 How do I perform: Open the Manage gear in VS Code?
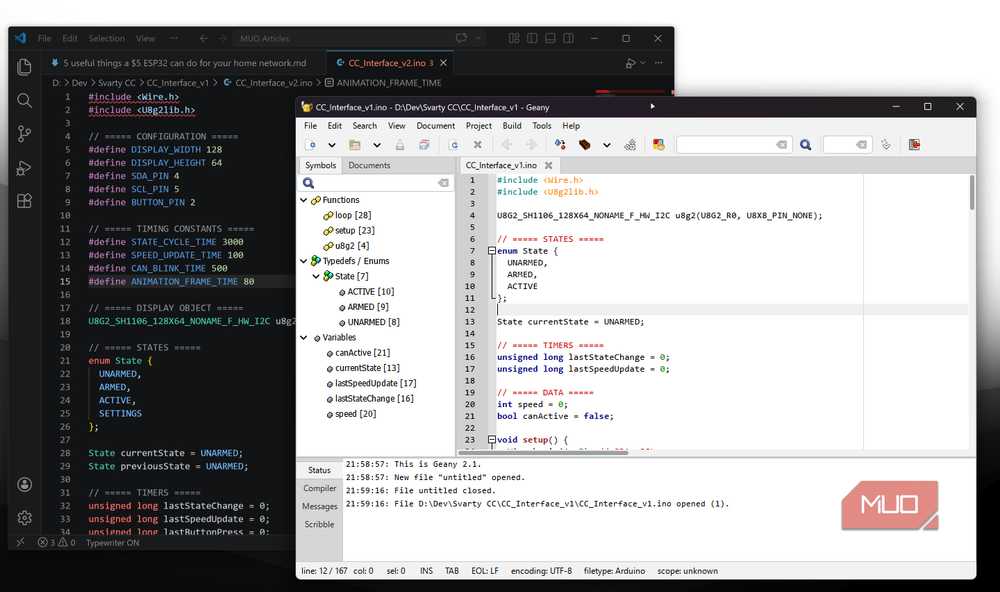tap(24, 518)
